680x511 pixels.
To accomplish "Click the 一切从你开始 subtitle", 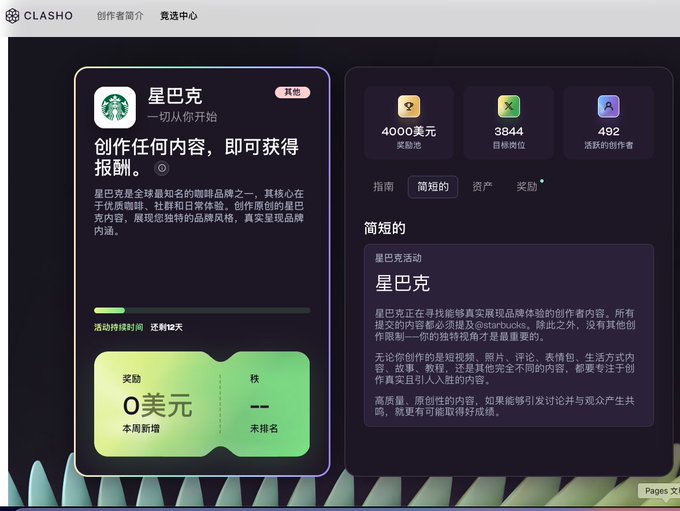I will coord(182,117).
